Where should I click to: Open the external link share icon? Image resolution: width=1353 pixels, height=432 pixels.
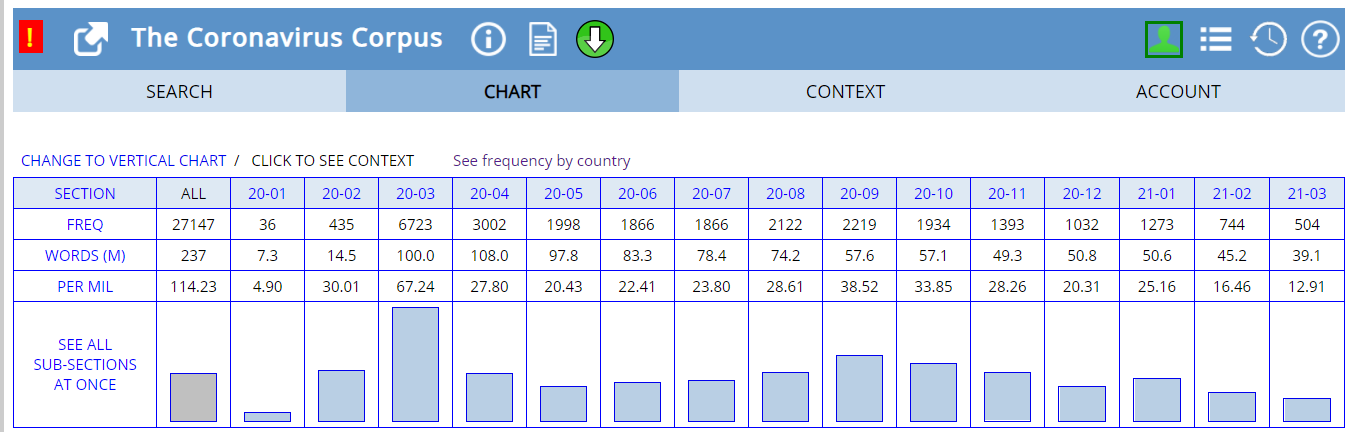(x=91, y=39)
